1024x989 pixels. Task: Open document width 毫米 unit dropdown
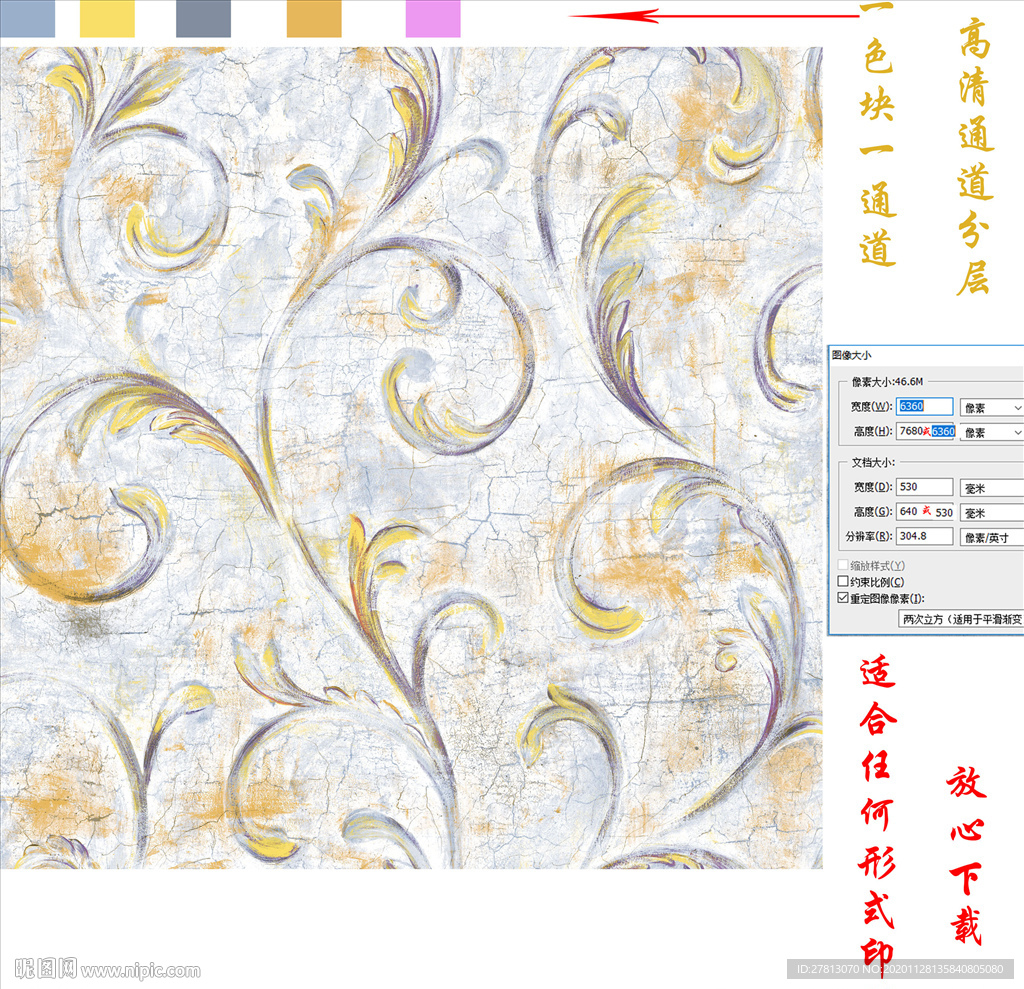point(991,488)
